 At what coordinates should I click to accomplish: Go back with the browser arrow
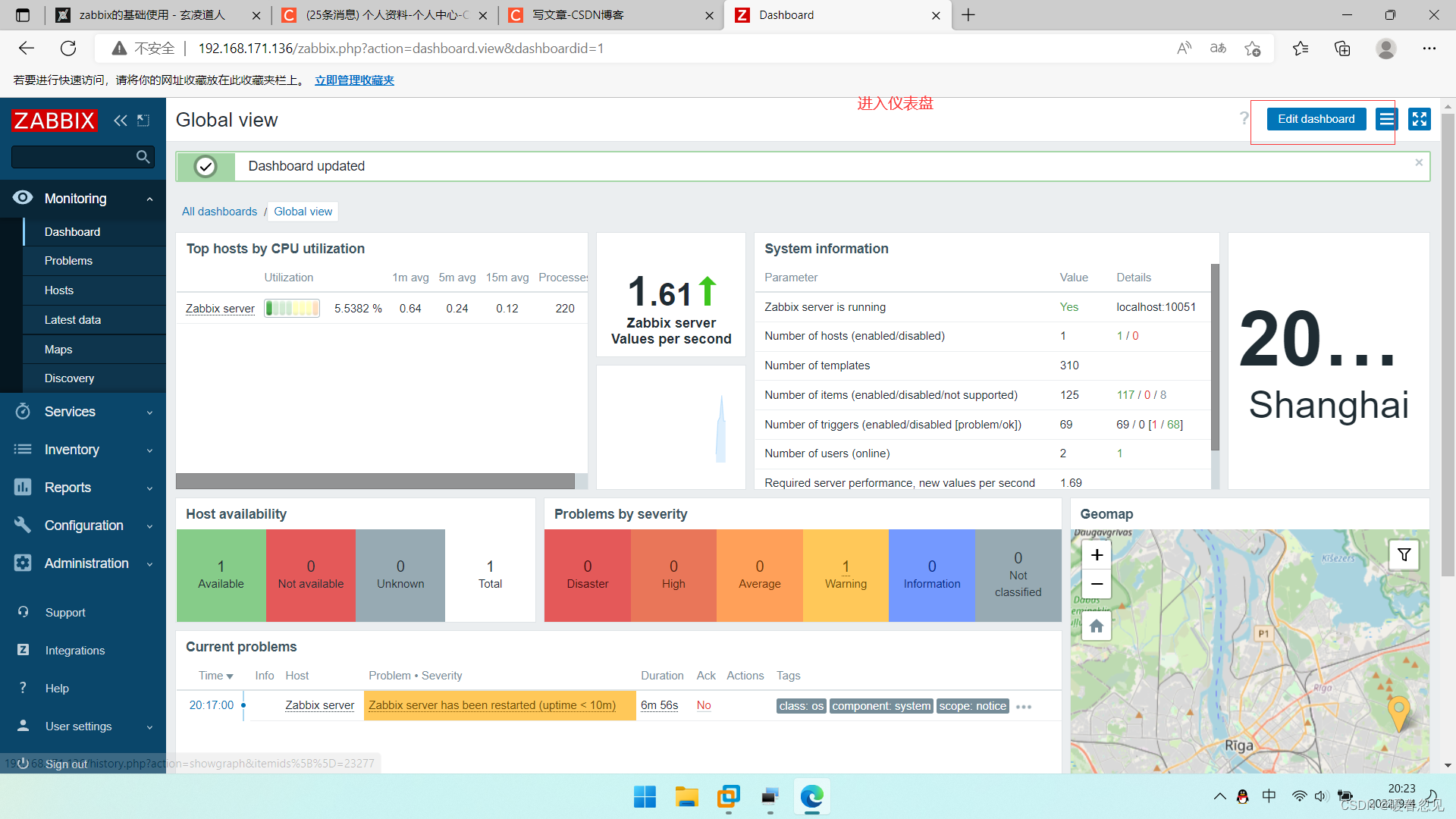pos(27,49)
